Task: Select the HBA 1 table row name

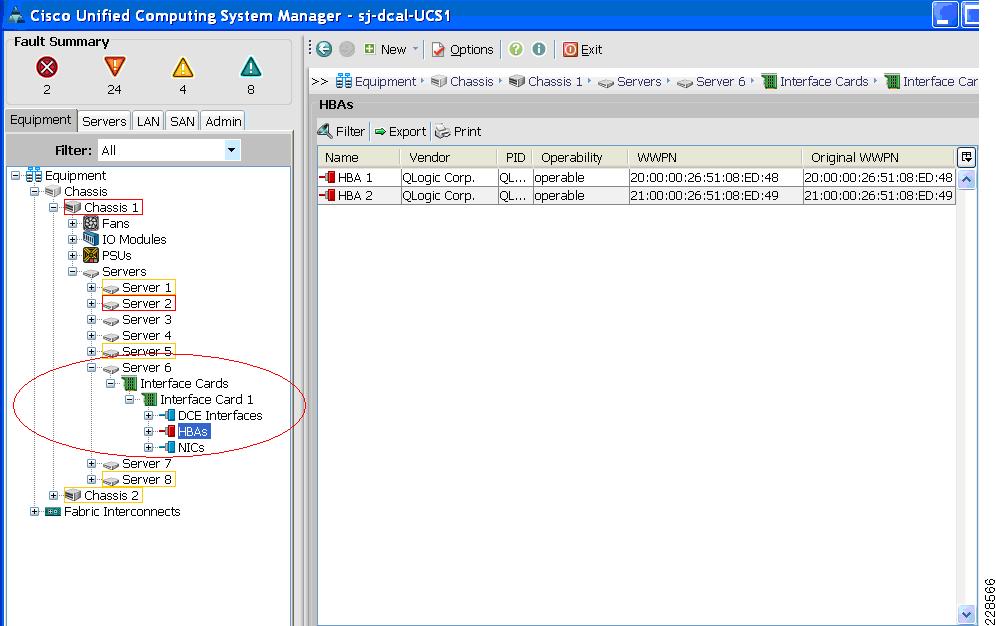Action: click(355, 178)
